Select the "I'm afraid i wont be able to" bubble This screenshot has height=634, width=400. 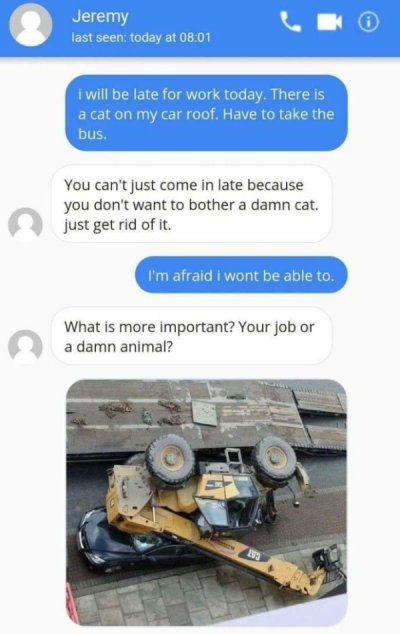tap(241, 275)
